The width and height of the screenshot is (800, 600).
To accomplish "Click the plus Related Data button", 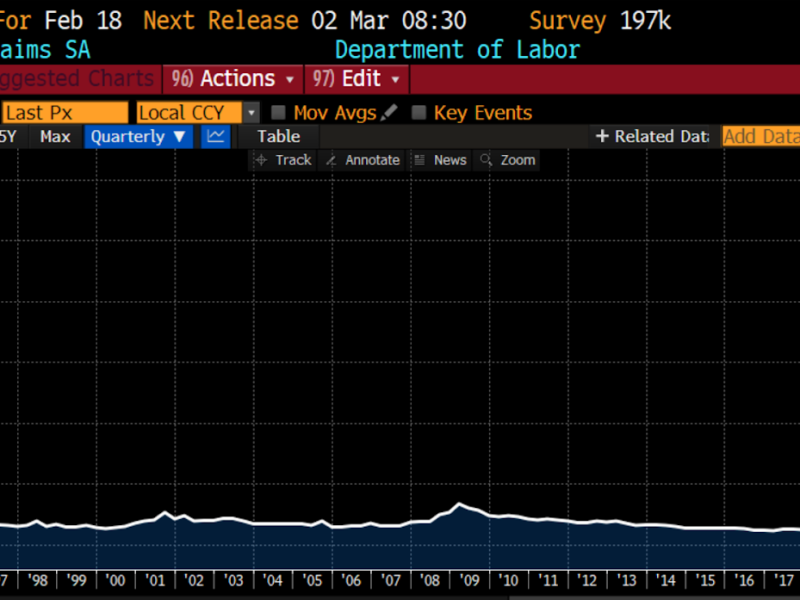I will [x=652, y=137].
